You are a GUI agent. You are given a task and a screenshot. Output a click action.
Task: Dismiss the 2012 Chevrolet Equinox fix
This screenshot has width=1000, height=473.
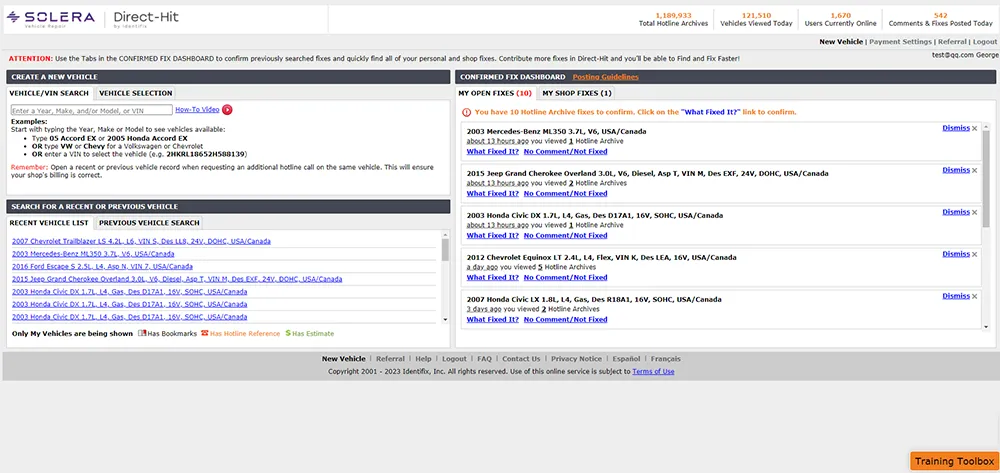pos(956,254)
